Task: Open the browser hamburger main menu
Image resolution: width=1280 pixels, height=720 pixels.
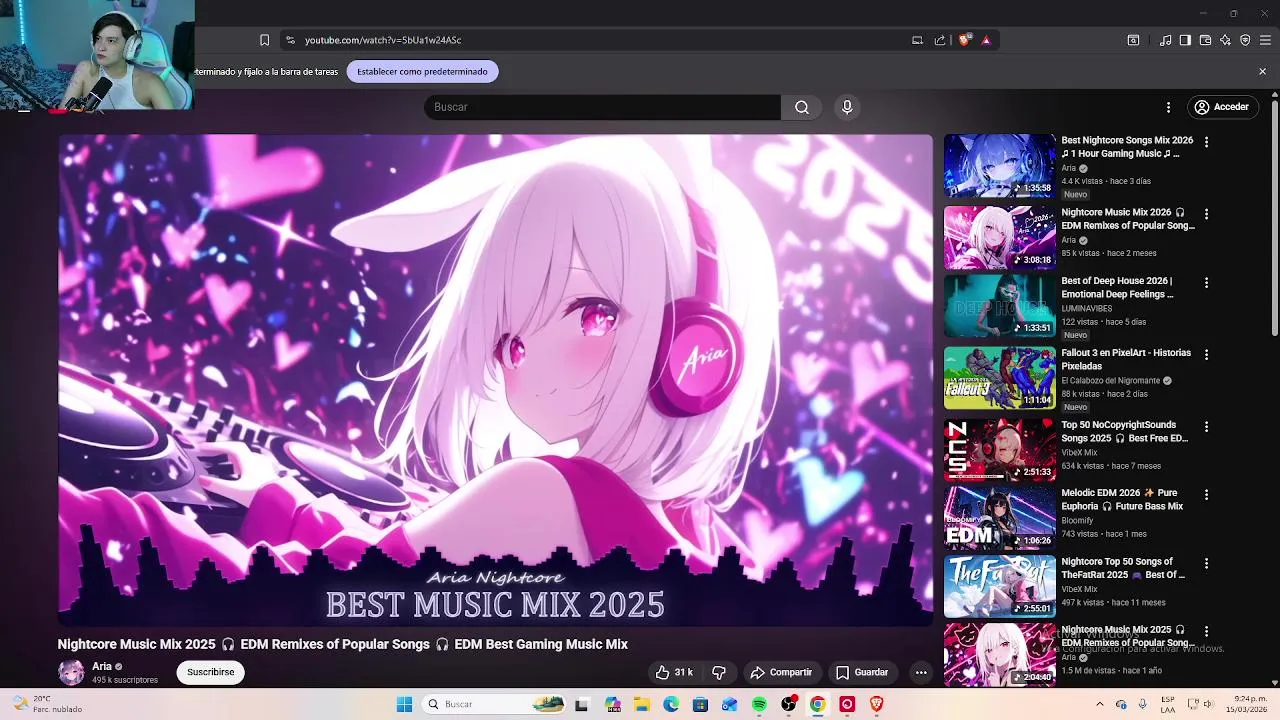Action: tap(1265, 40)
